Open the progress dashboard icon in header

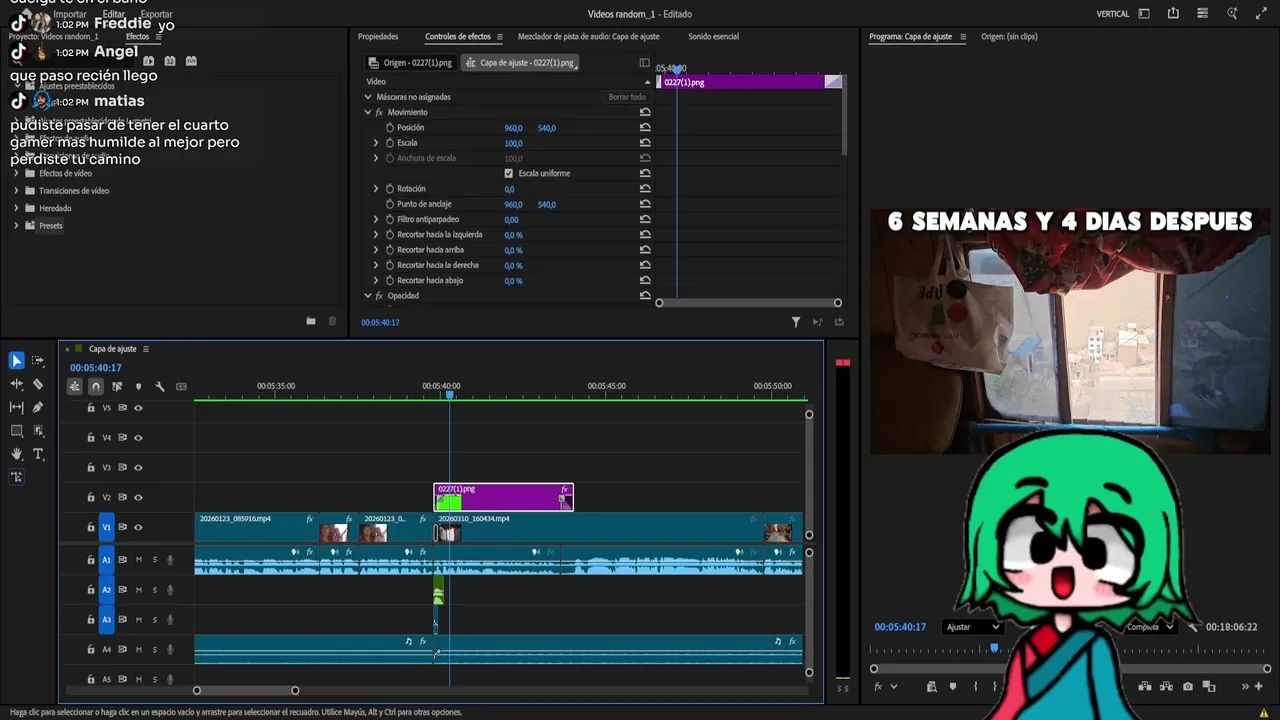point(1202,14)
